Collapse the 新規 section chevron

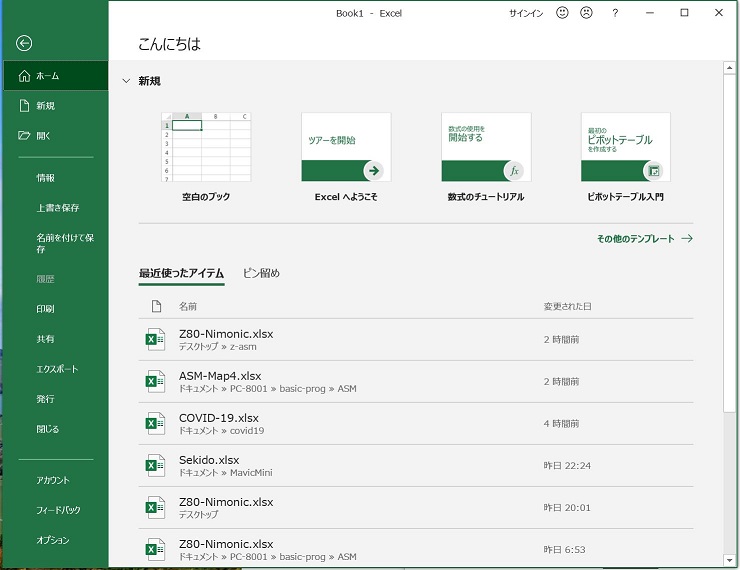pos(126,81)
